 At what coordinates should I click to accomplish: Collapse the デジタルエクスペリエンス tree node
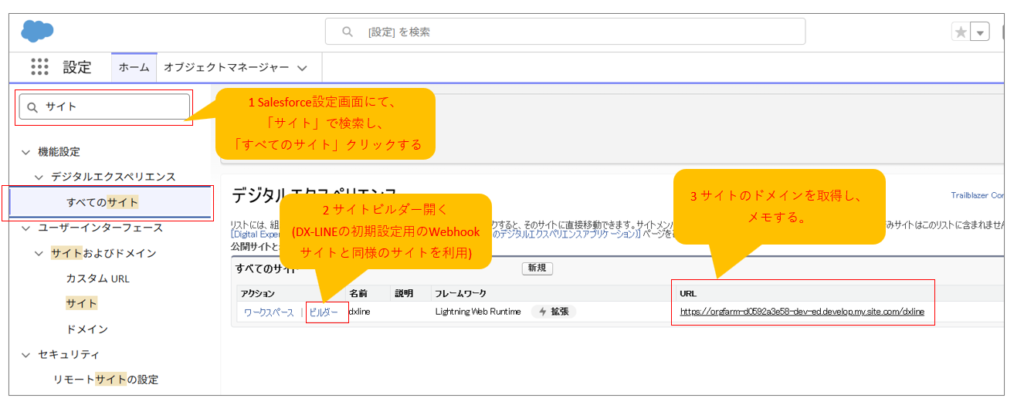tap(39, 177)
